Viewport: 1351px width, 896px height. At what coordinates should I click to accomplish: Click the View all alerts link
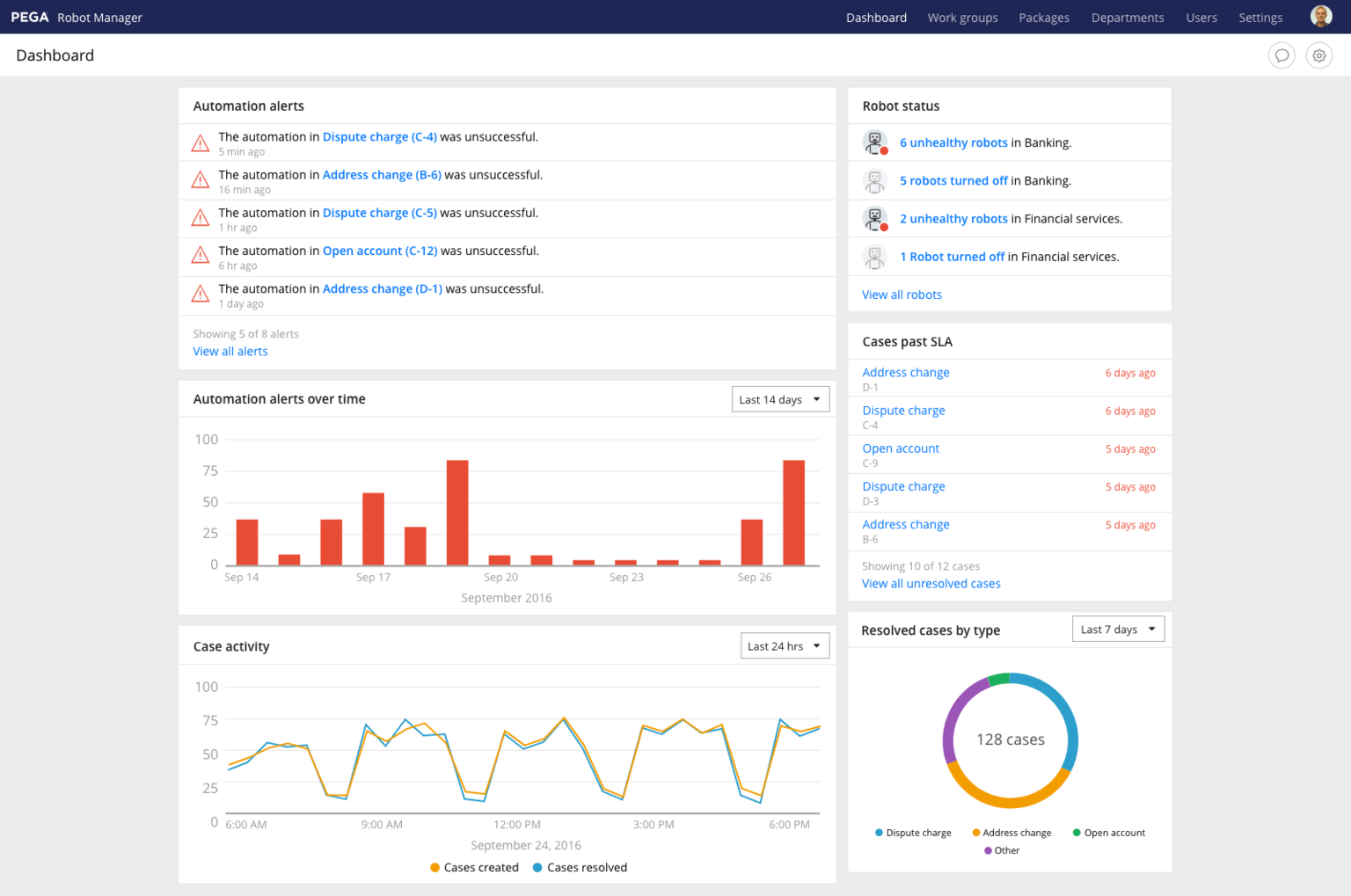[x=230, y=352]
